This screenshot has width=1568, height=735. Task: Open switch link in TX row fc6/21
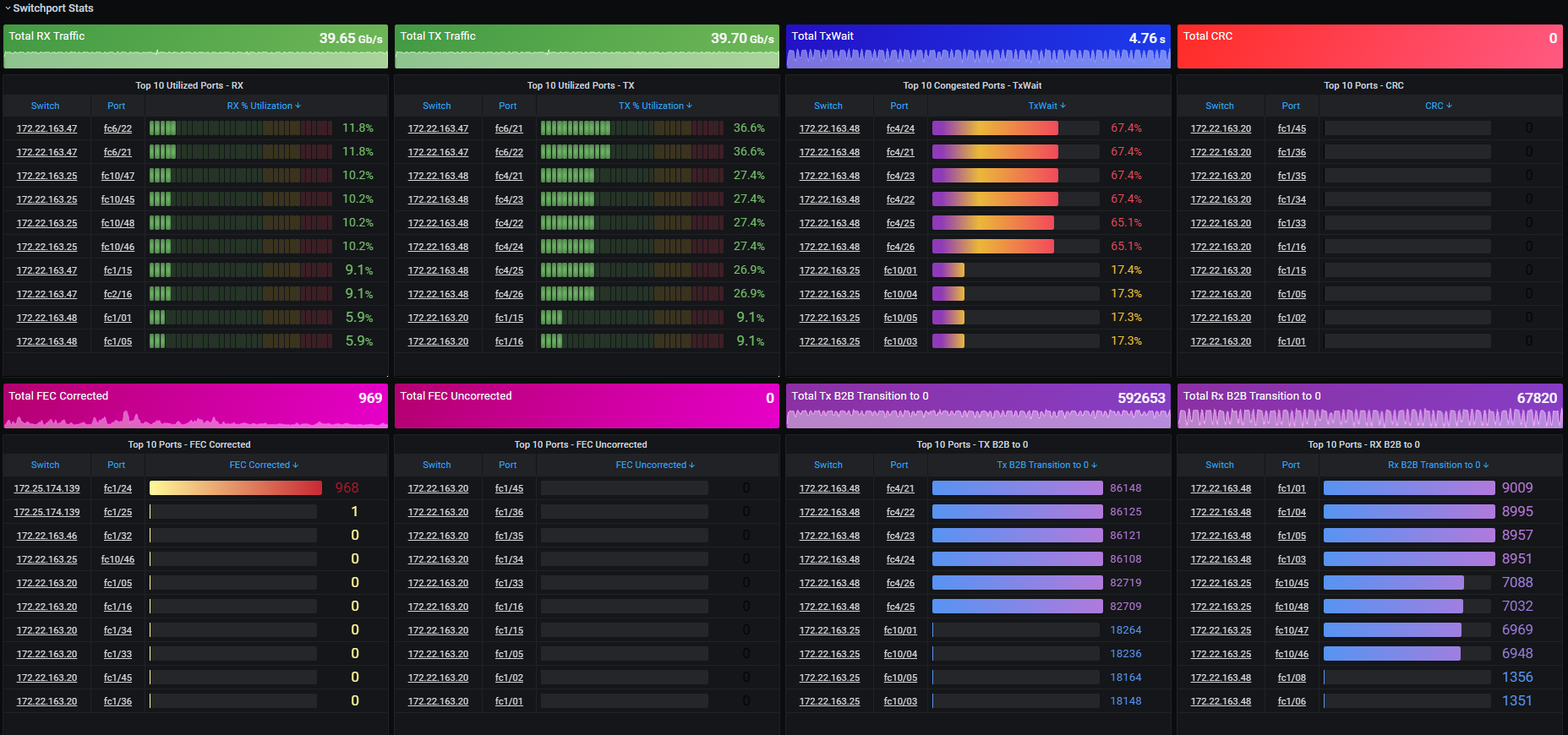point(438,128)
